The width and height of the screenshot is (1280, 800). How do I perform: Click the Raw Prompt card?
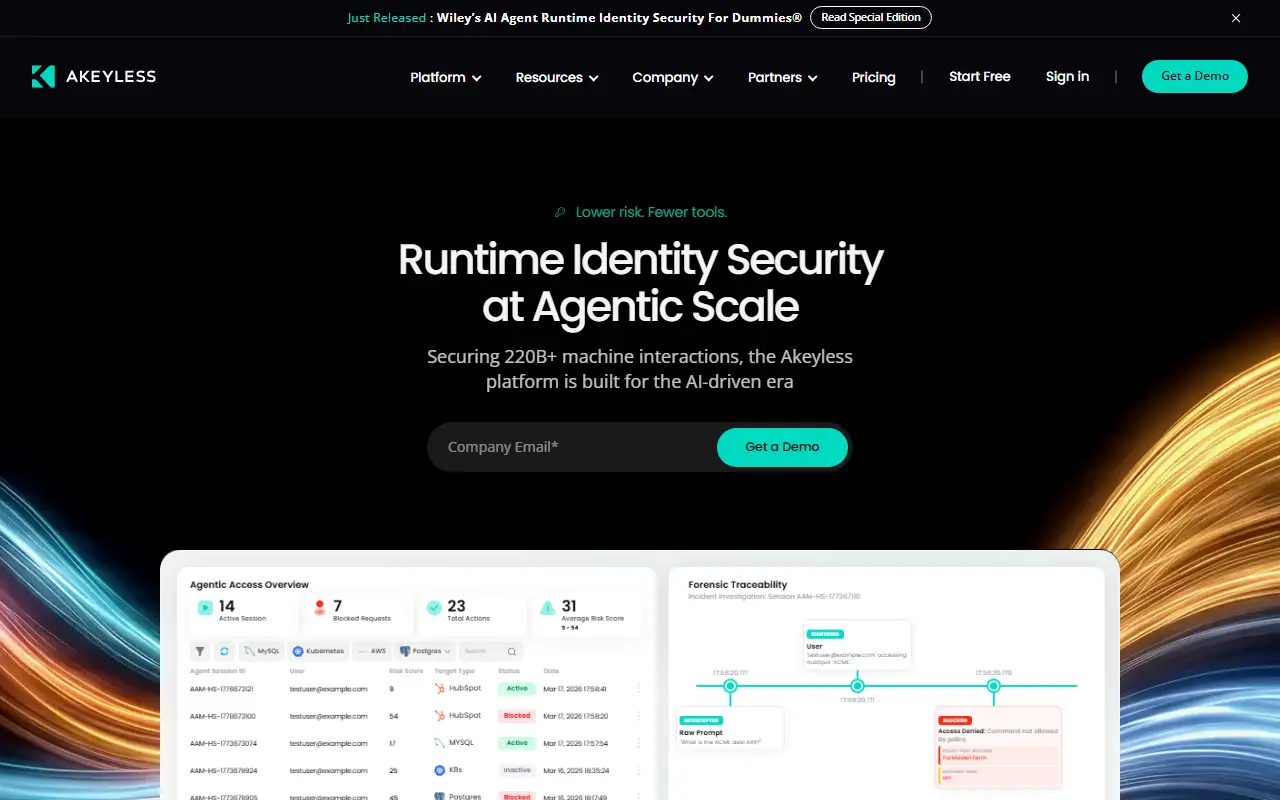[x=730, y=729]
